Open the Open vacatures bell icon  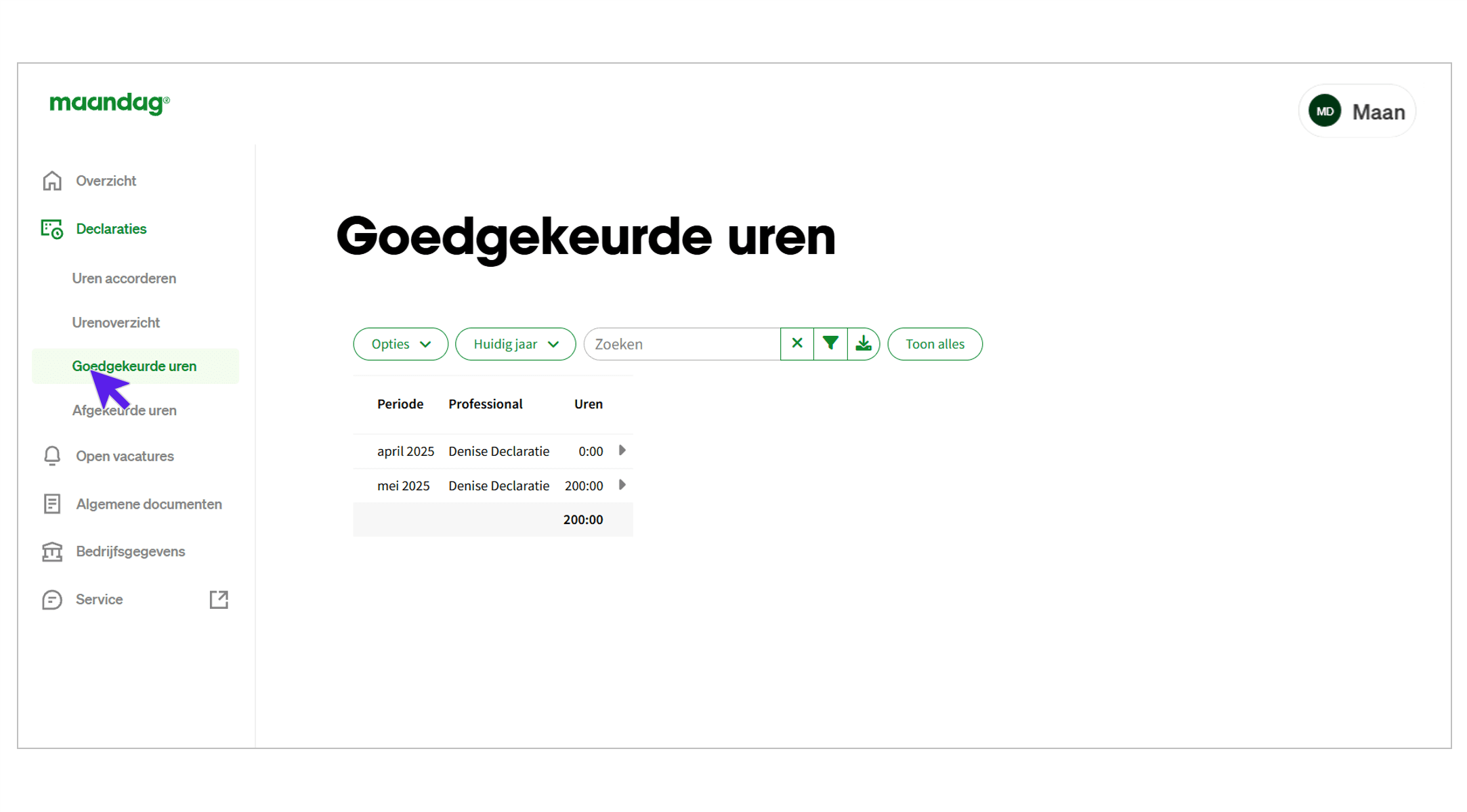51,456
